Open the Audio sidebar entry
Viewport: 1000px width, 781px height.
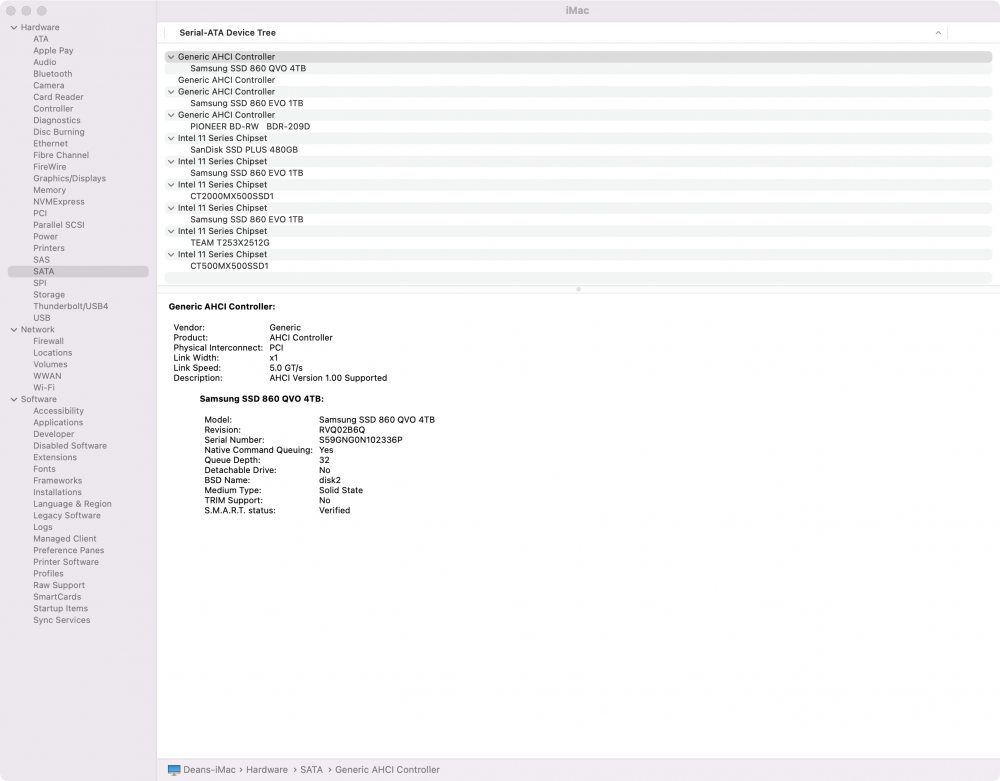[45, 62]
